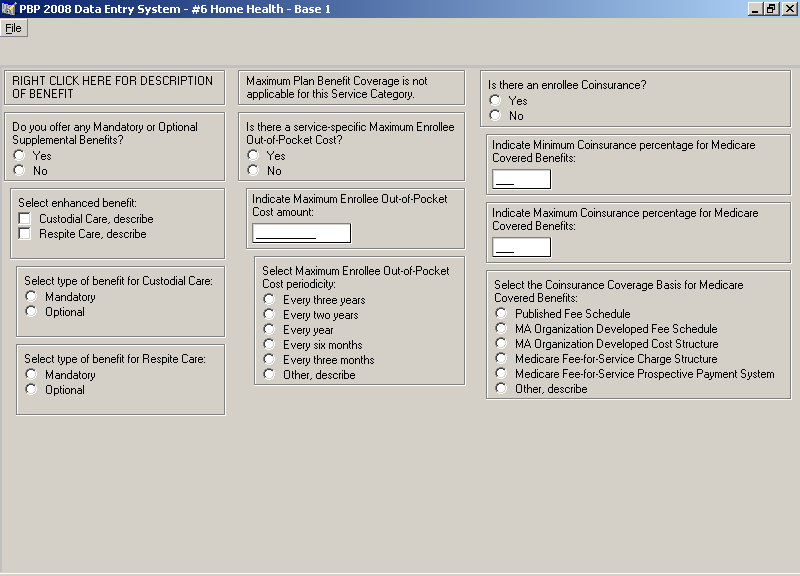Select Yes for Mandatory or Optional Supplemental Benefits
Viewport: 800px width, 576px height.
point(19,155)
